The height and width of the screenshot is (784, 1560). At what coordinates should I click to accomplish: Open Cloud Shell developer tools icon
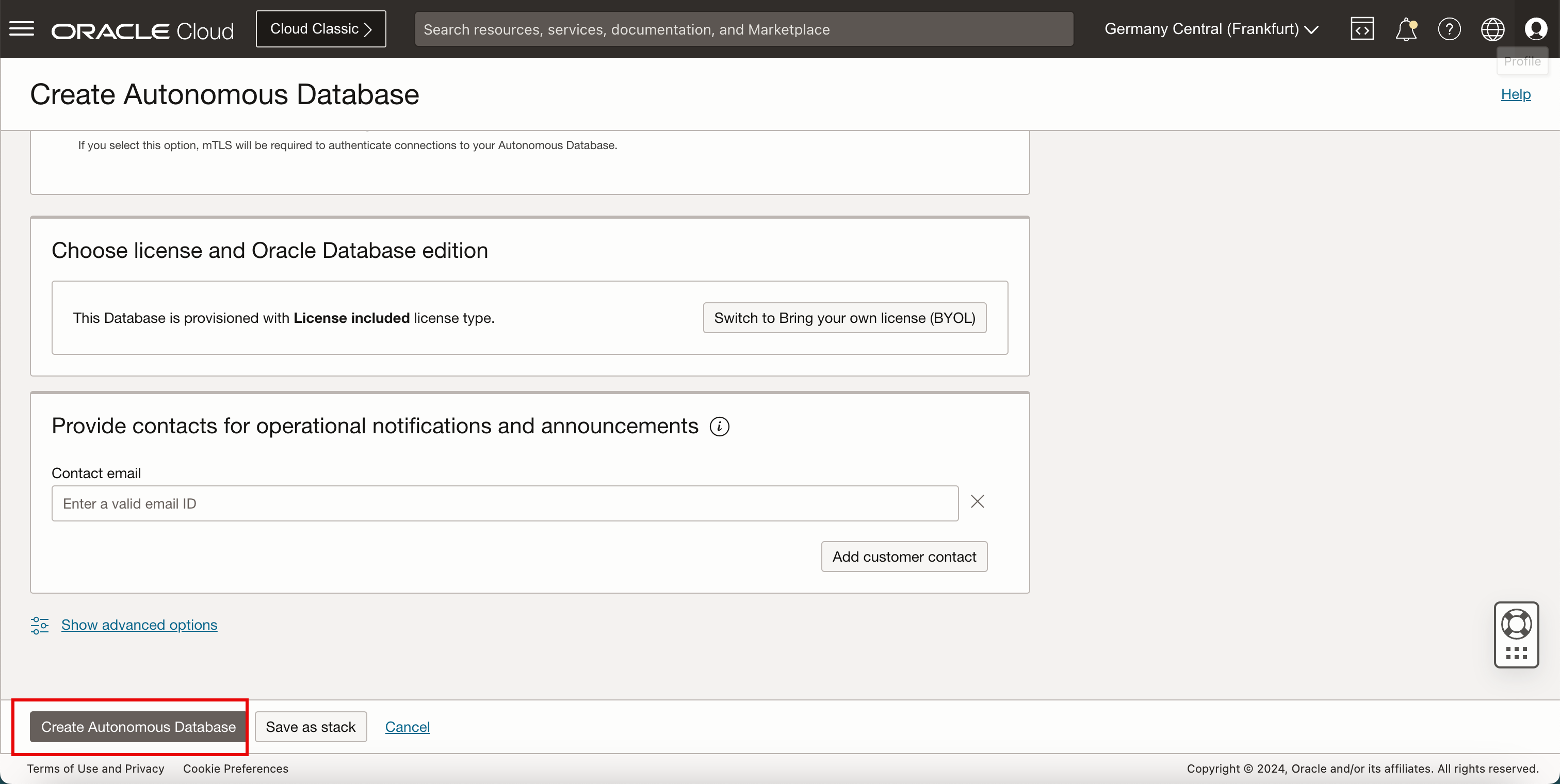[x=1361, y=29]
